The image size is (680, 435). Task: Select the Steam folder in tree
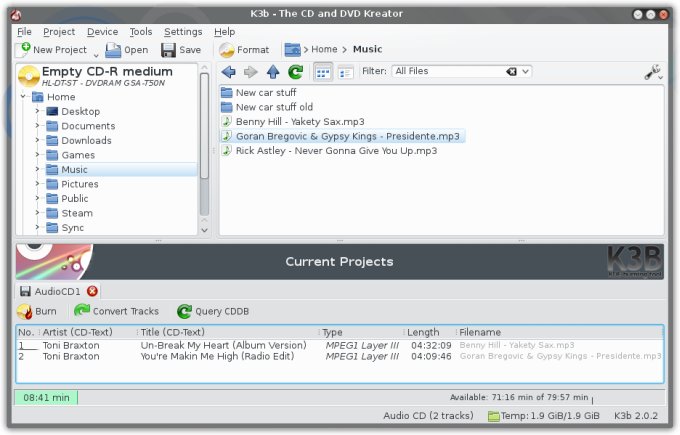(69, 213)
